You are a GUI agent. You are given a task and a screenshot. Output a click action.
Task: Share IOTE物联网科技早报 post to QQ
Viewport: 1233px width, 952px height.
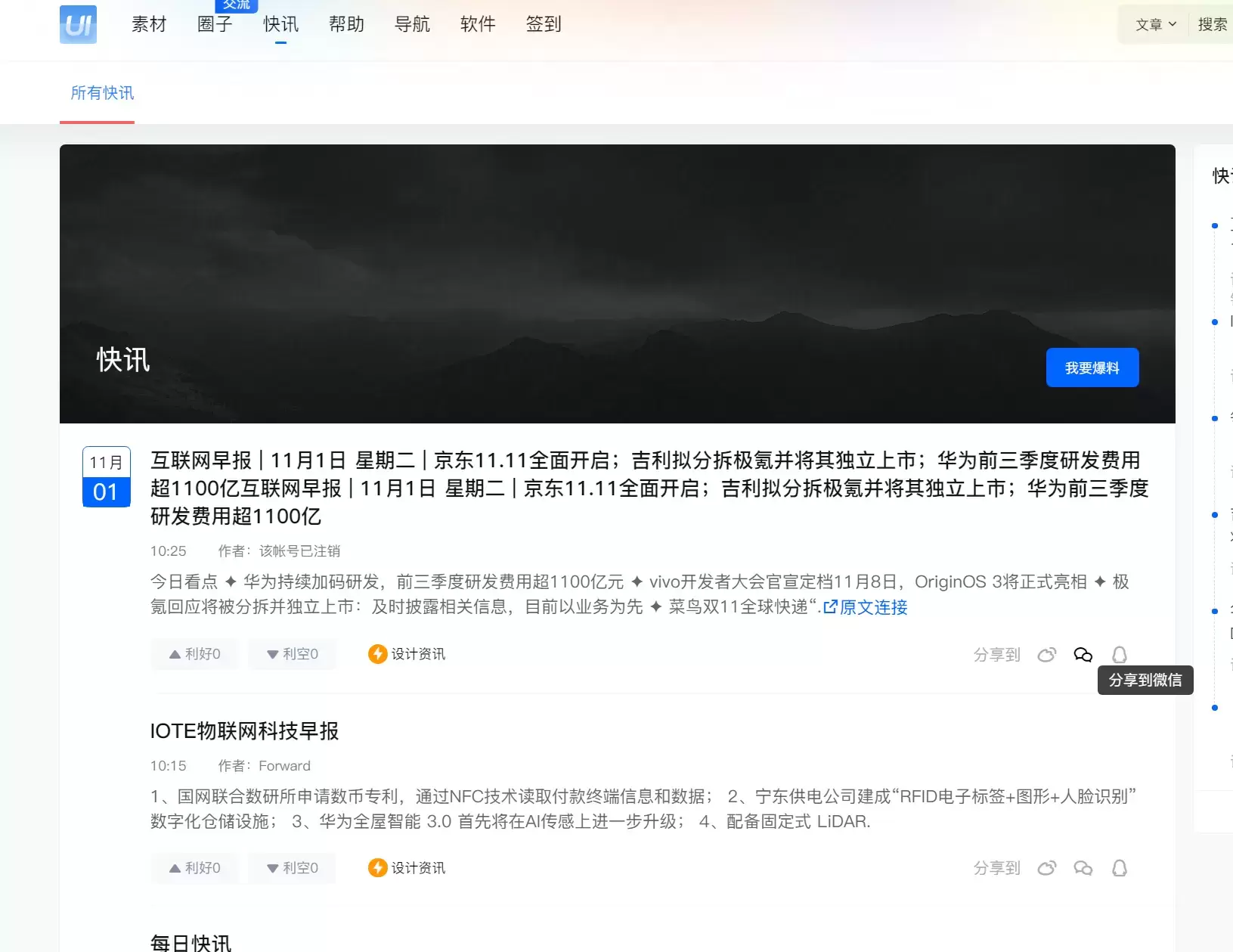tap(1120, 868)
